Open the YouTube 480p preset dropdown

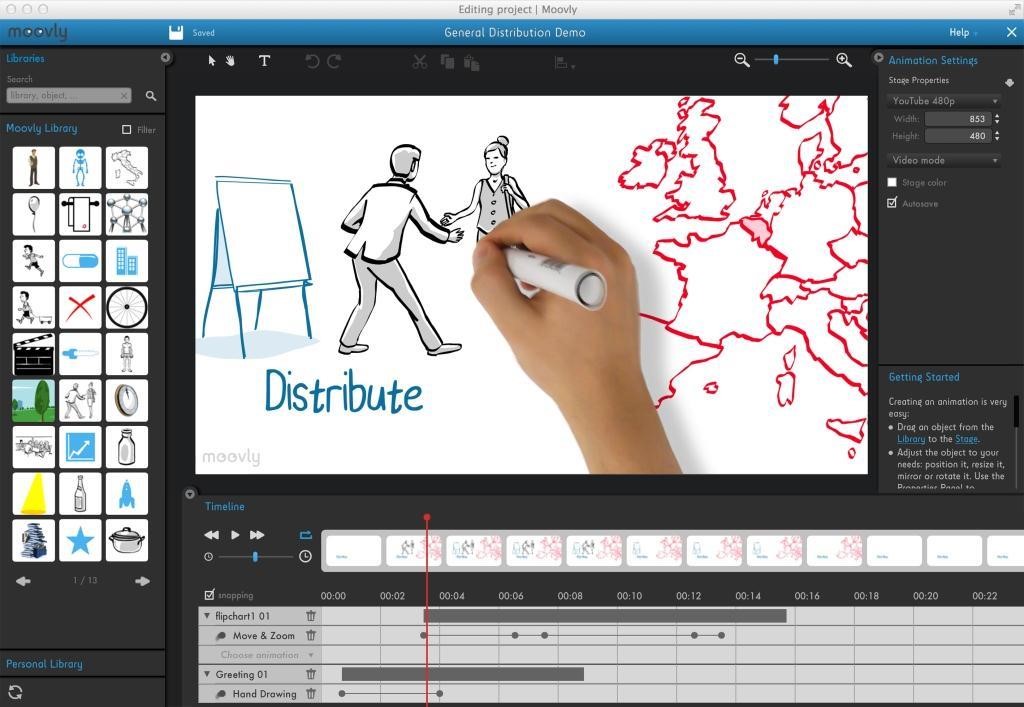944,101
